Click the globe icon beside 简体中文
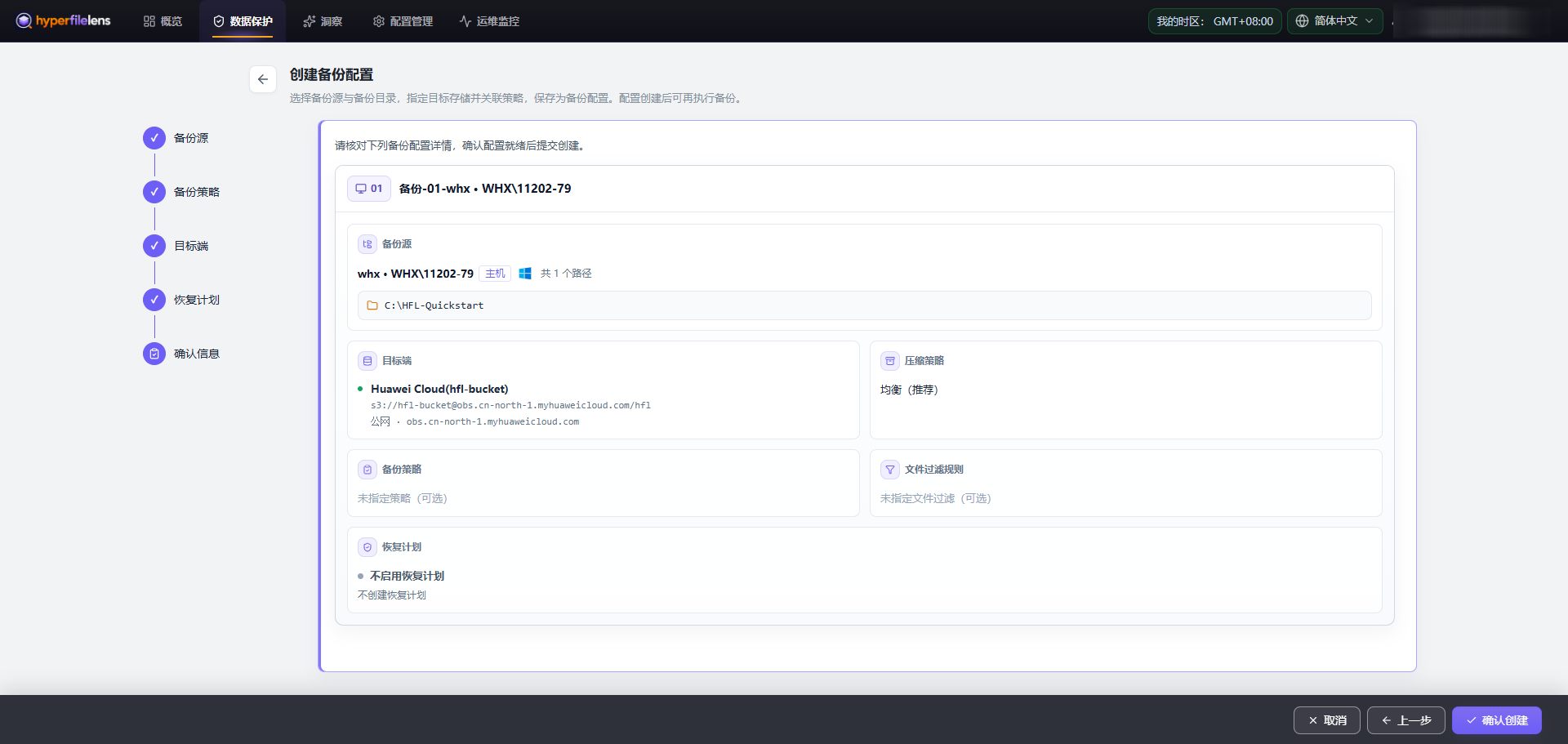 point(1302,21)
